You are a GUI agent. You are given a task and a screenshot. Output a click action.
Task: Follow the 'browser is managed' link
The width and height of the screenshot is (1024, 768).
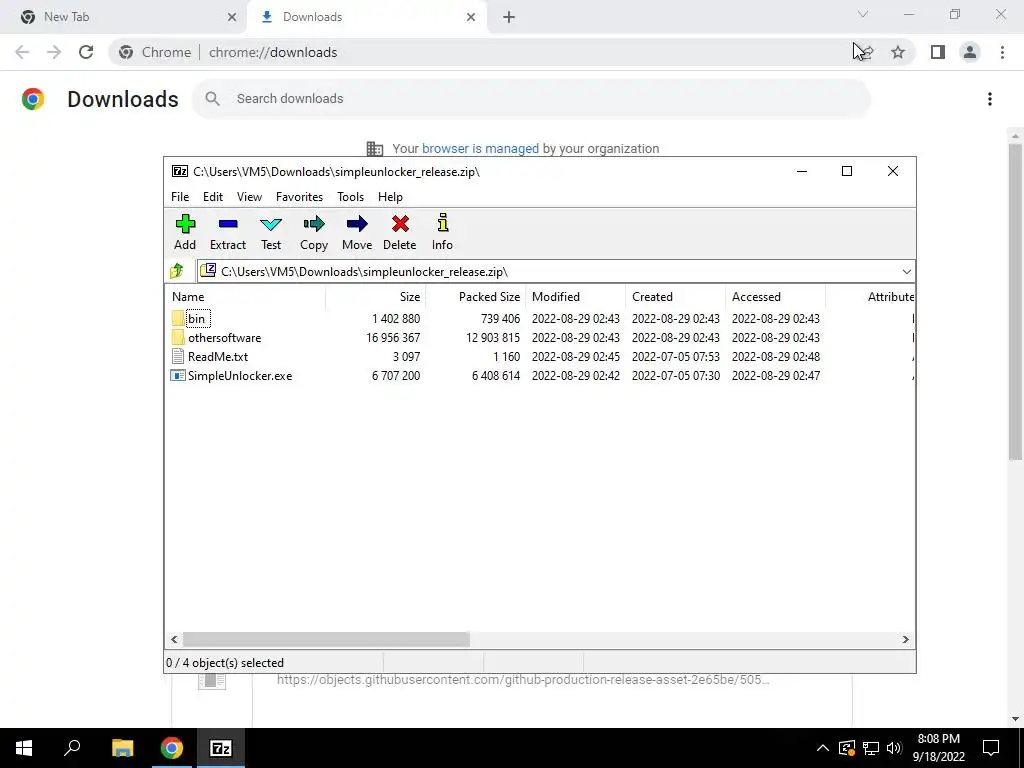pyautogui.click(x=480, y=148)
